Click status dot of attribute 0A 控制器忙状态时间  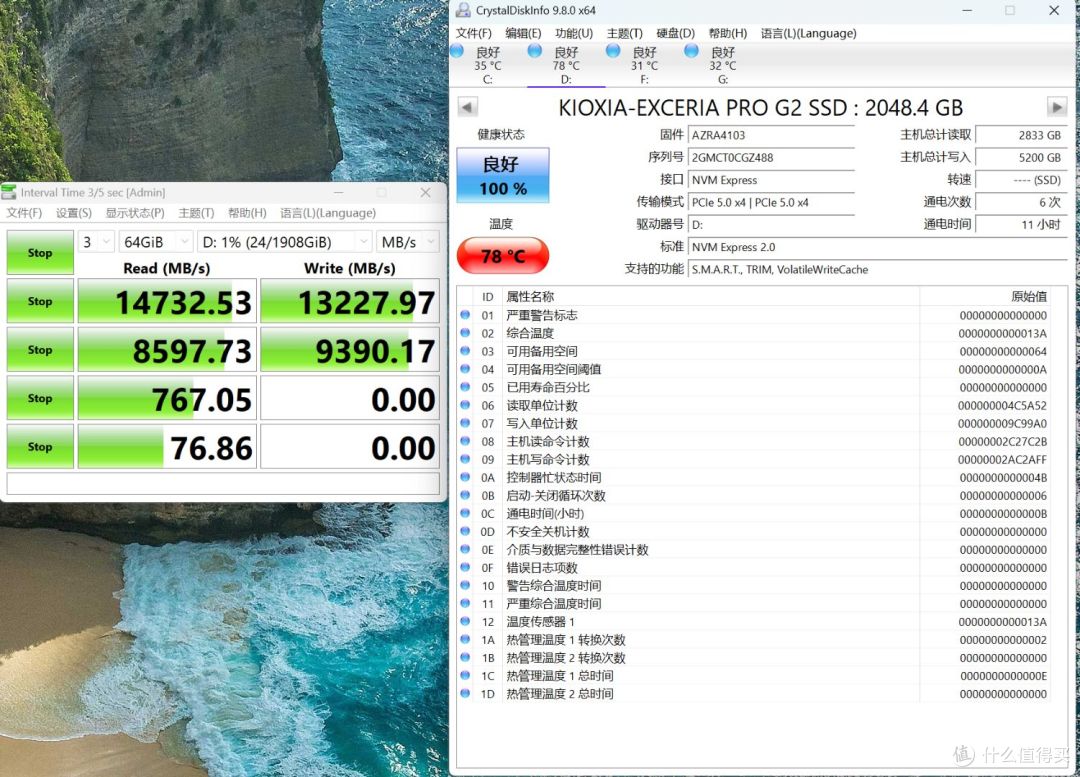pyautogui.click(x=465, y=477)
